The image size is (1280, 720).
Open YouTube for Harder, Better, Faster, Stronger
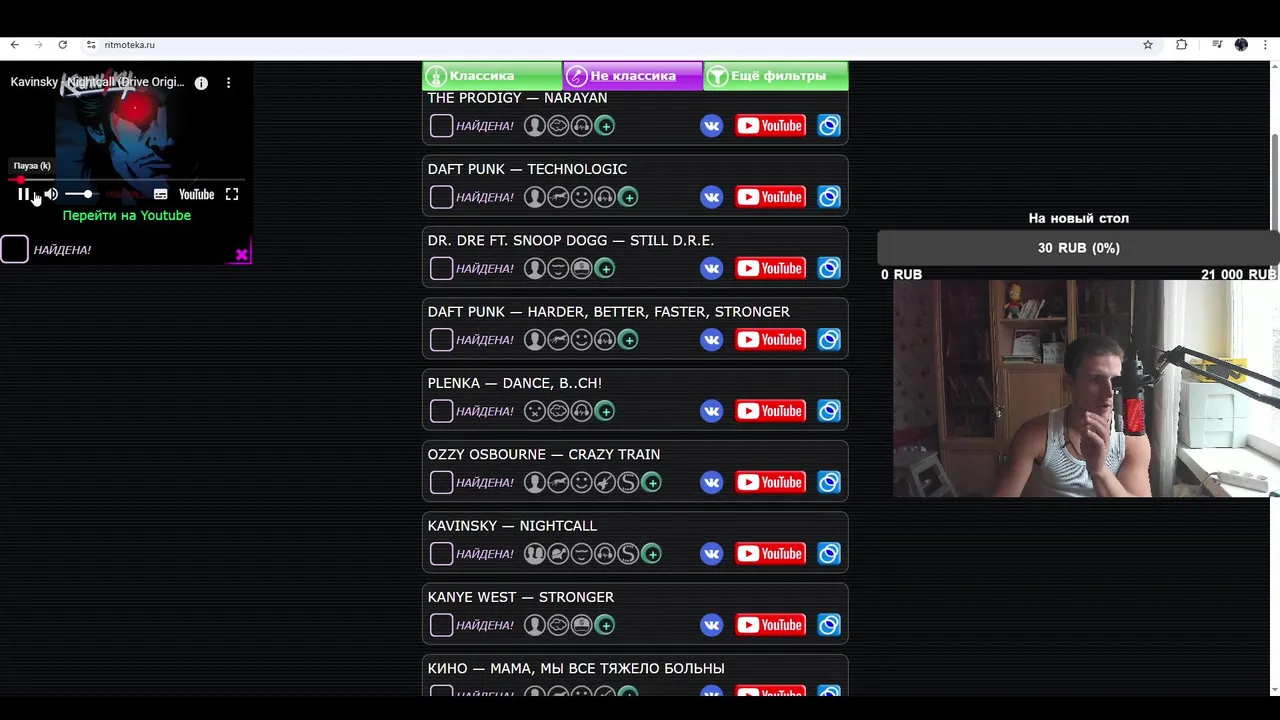pyautogui.click(x=770, y=340)
